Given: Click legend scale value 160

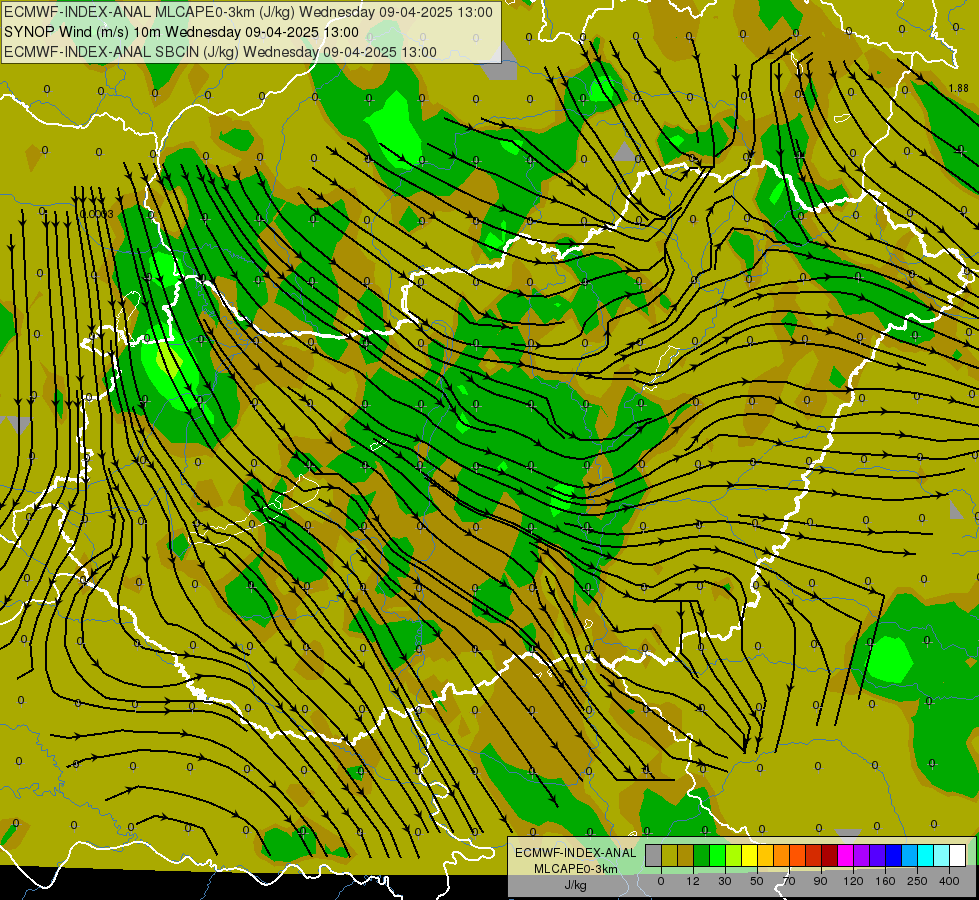Looking at the screenshot, I should coord(885,881).
